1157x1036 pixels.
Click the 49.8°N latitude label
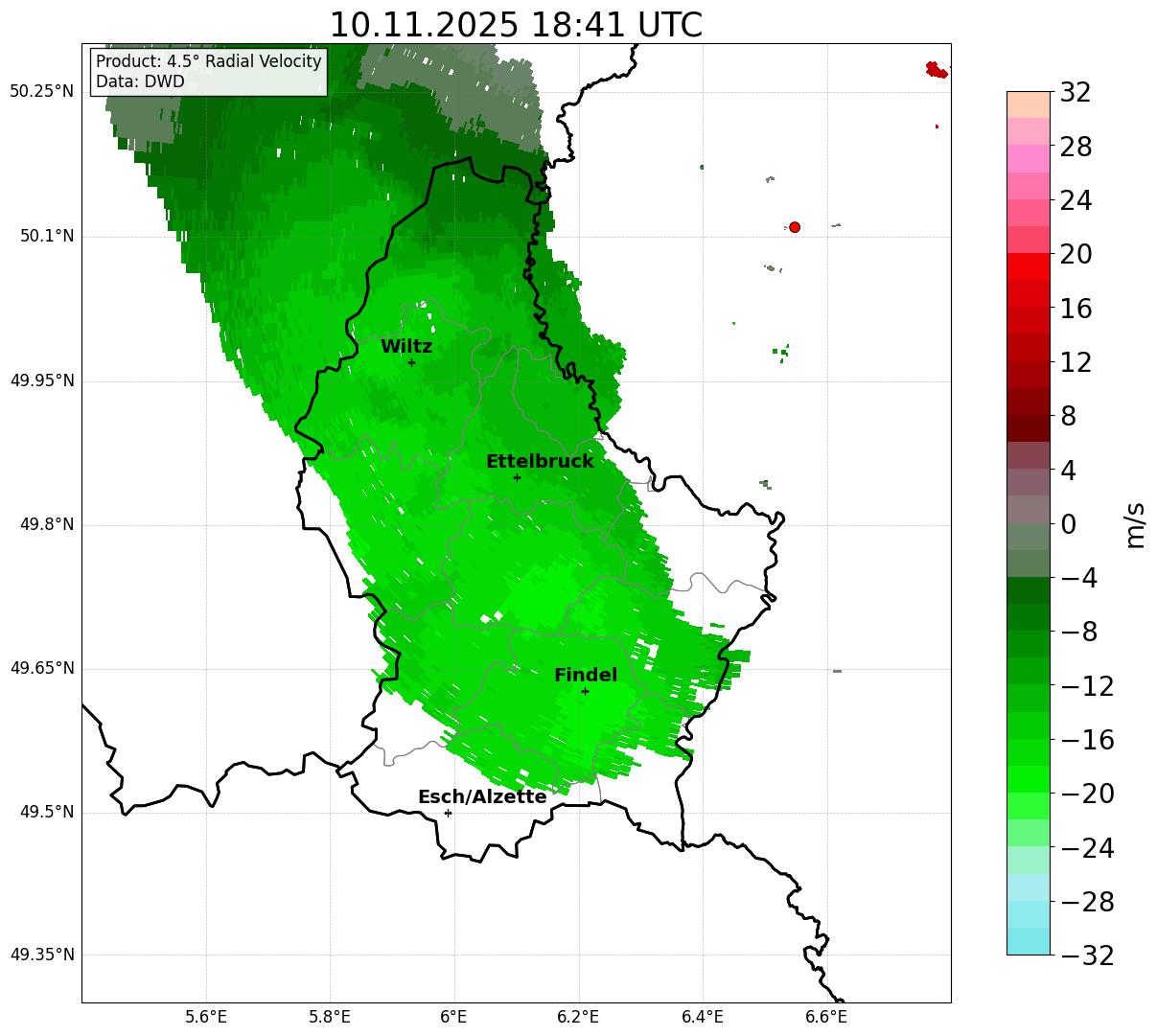point(47,525)
